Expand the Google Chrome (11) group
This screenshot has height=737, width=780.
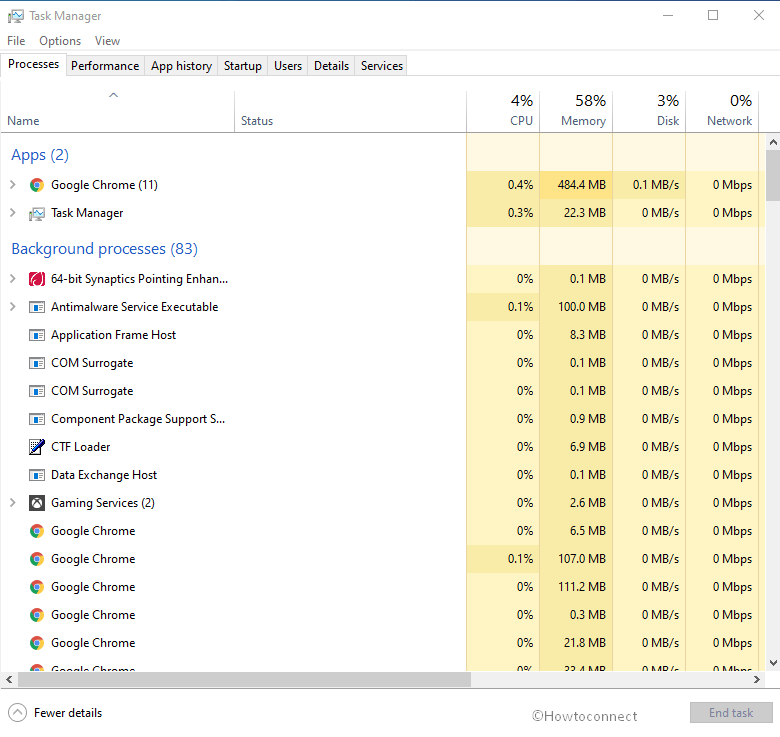(13, 185)
